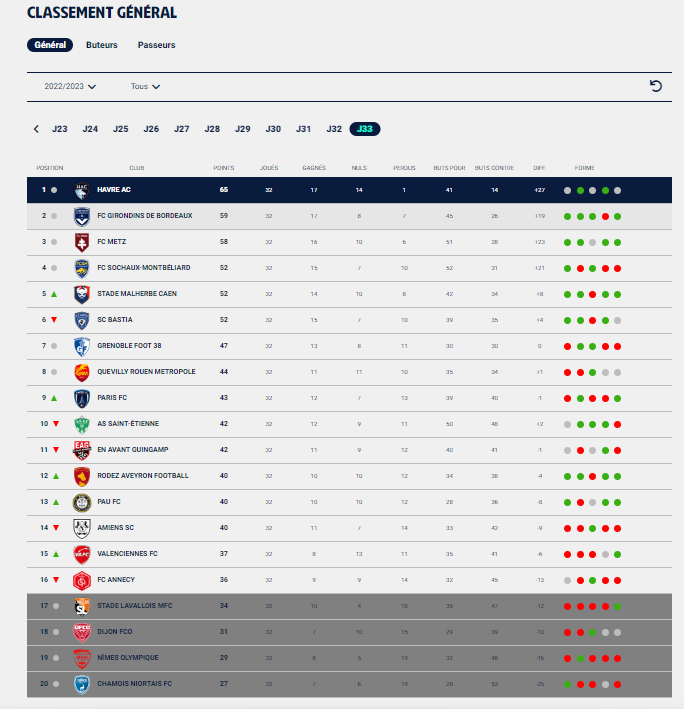The width and height of the screenshot is (684, 709).
Task: Click the Chamois Niortais FC crest
Action: [x=82, y=685]
